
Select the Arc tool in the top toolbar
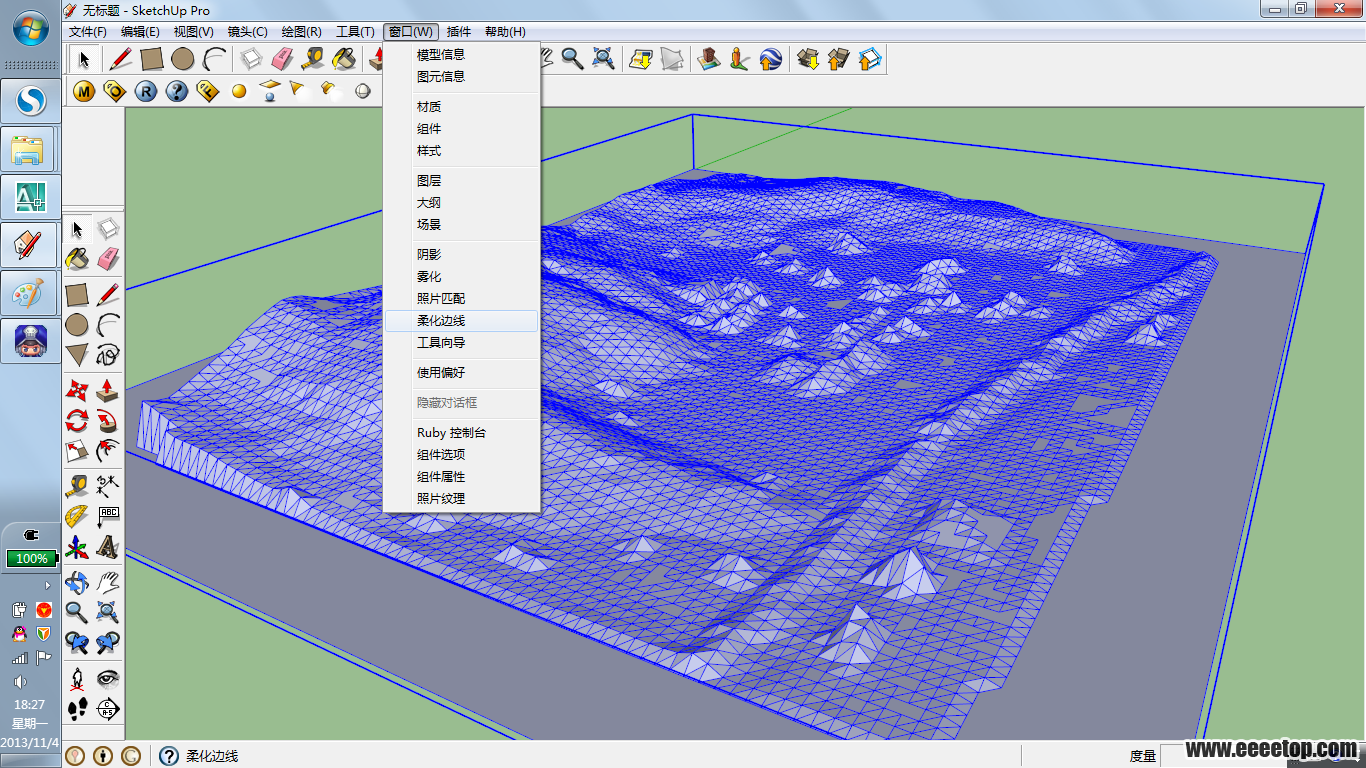click(x=213, y=59)
